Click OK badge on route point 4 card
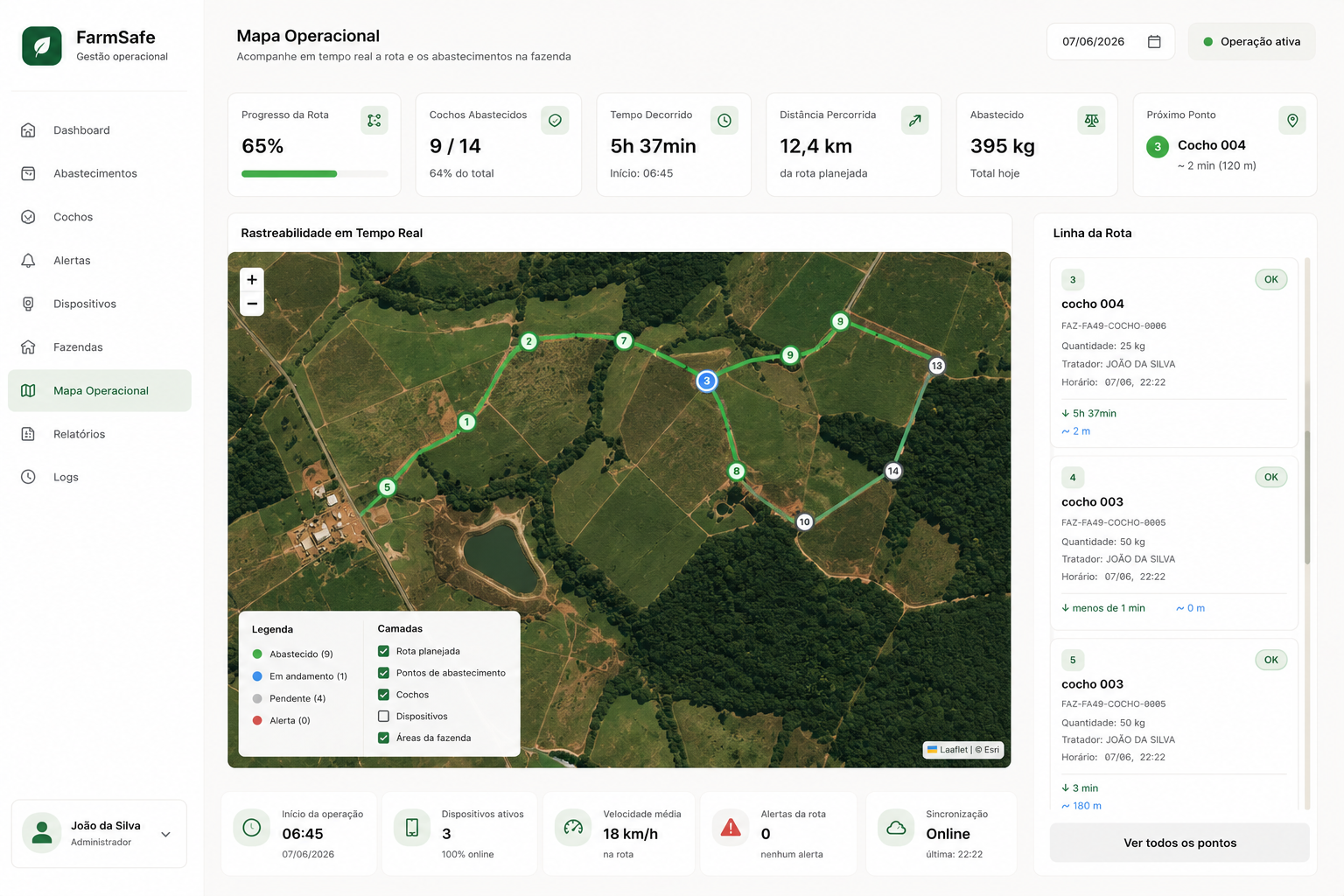The image size is (1344, 896). coord(1270,478)
